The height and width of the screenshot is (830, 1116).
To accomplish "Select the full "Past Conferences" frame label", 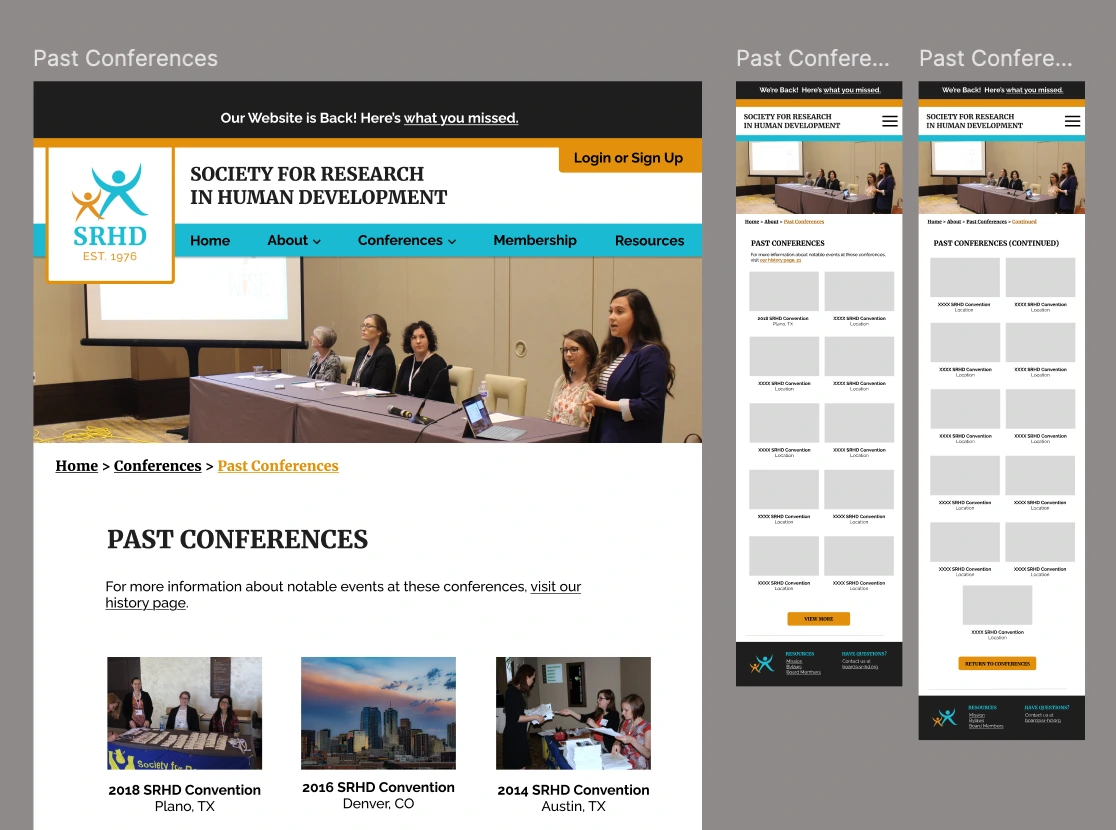I will 125,58.
